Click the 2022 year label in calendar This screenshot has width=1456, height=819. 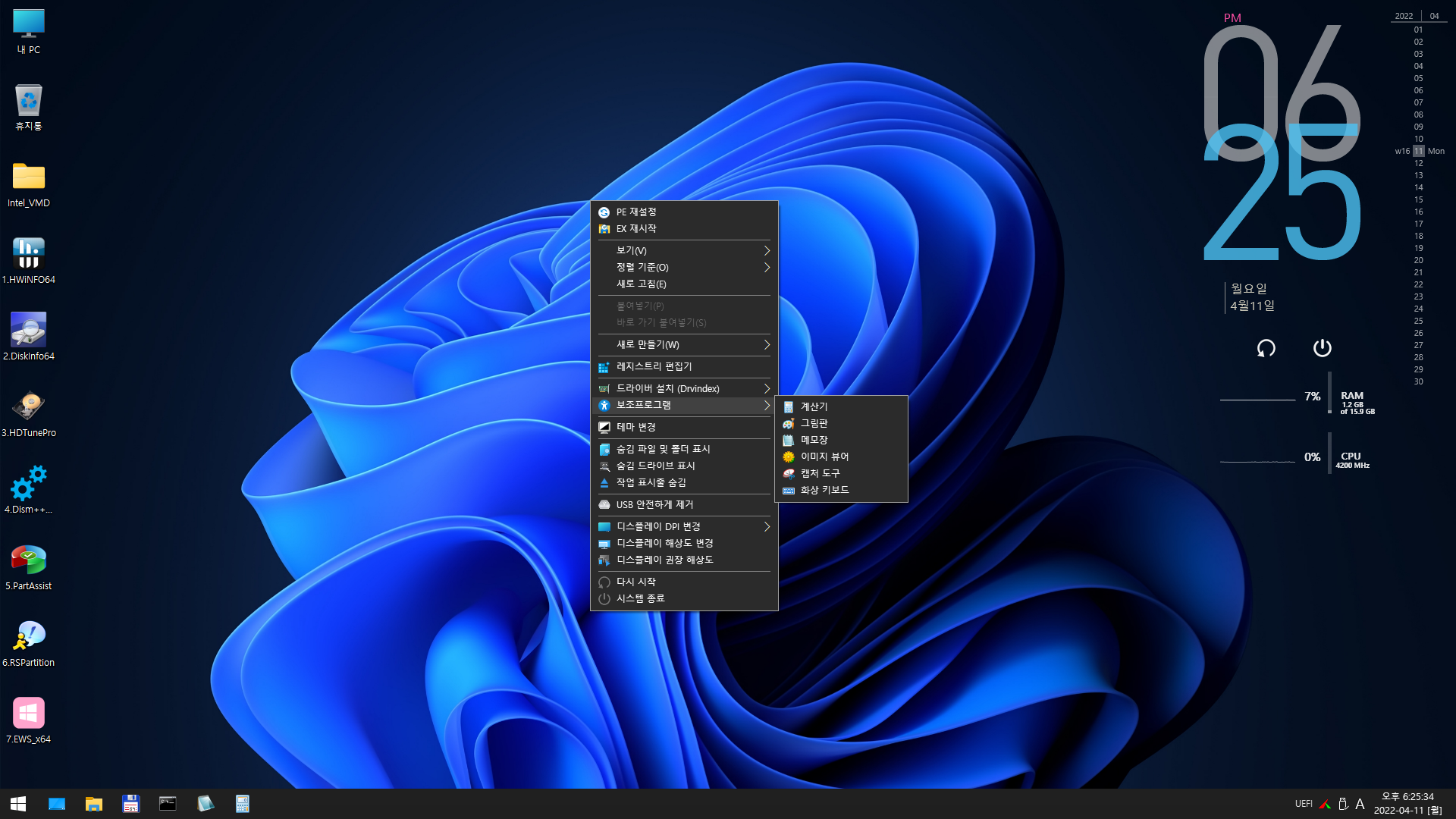[1404, 16]
